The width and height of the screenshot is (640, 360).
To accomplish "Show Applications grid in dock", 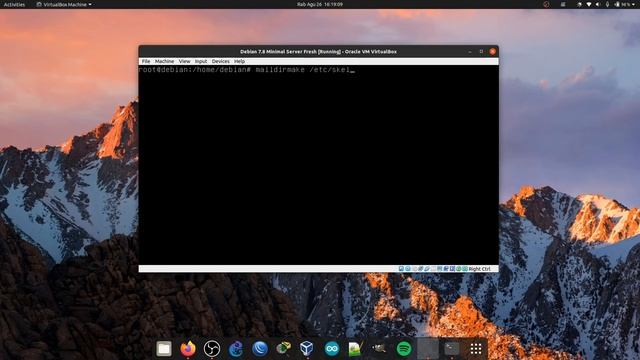I will (476, 349).
